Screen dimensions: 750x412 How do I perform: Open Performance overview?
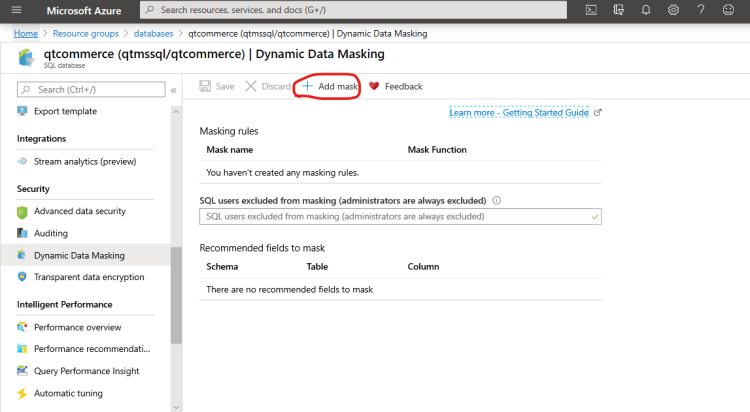(77, 327)
